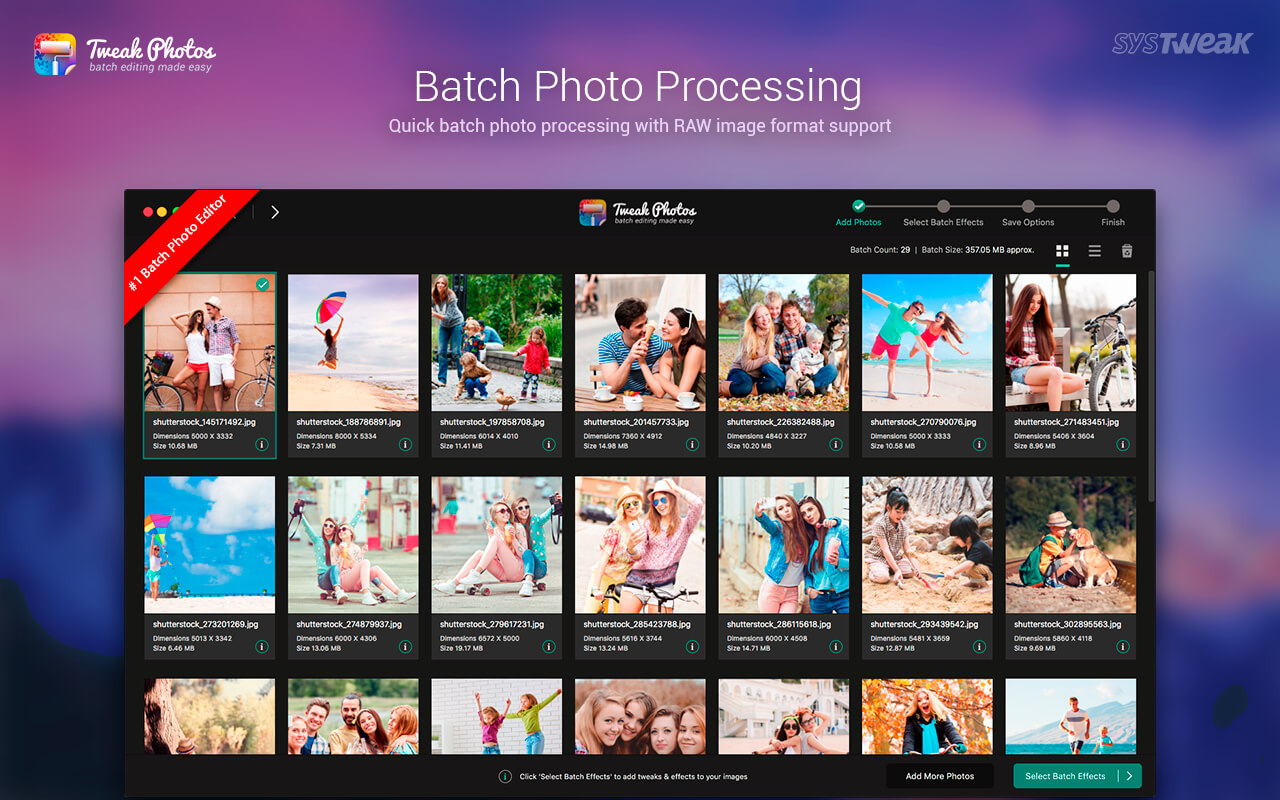The image size is (1280, 800).
Task: Select the family with dog thumbnail
Action: pyautogui.click(x=783, y=342)
